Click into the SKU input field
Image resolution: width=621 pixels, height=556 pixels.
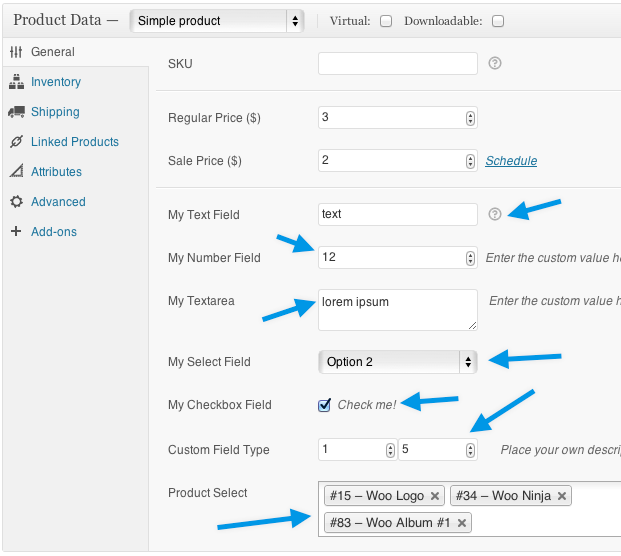tap(398, 63)
